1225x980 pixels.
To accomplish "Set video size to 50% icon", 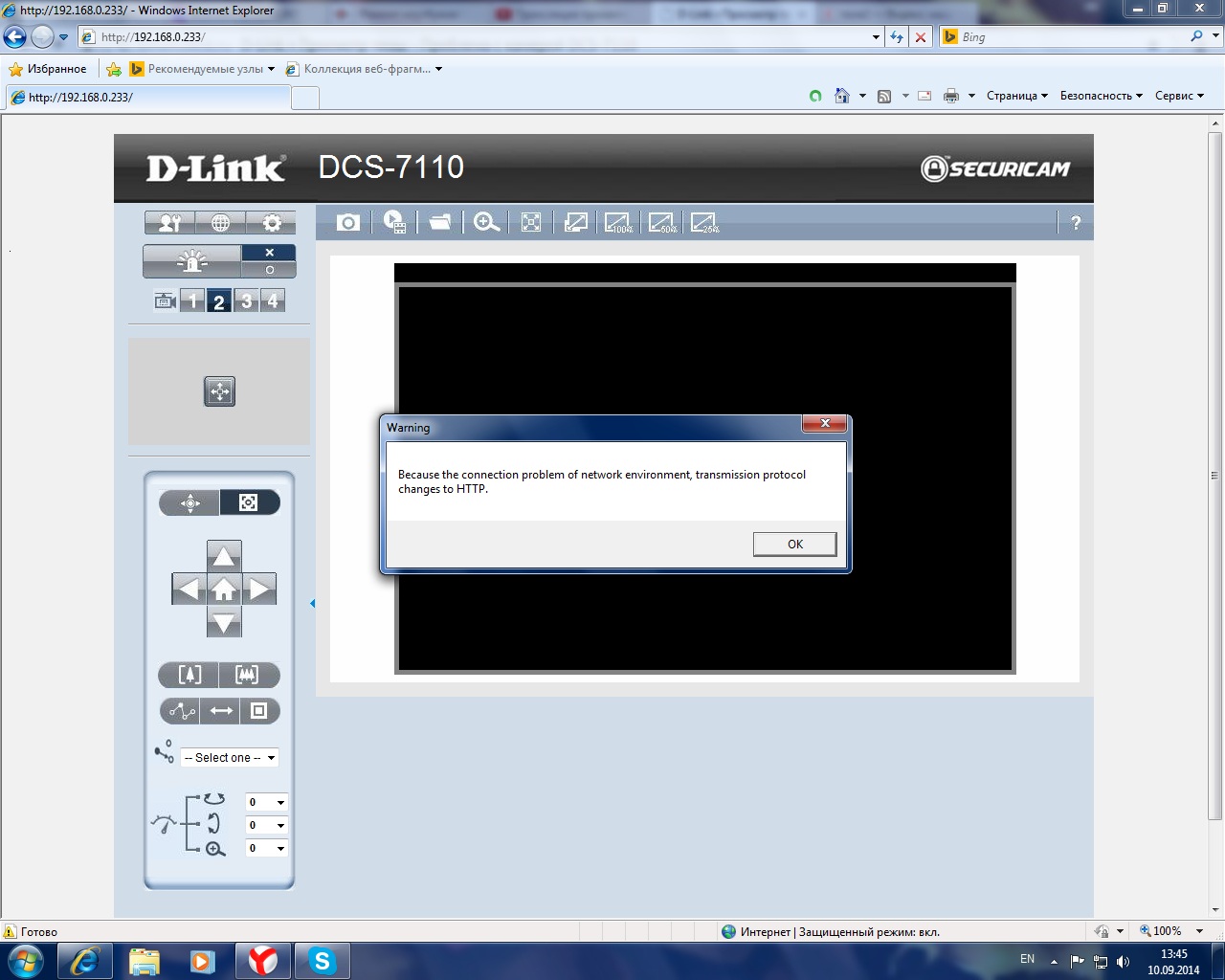I will tap(662, 222).
